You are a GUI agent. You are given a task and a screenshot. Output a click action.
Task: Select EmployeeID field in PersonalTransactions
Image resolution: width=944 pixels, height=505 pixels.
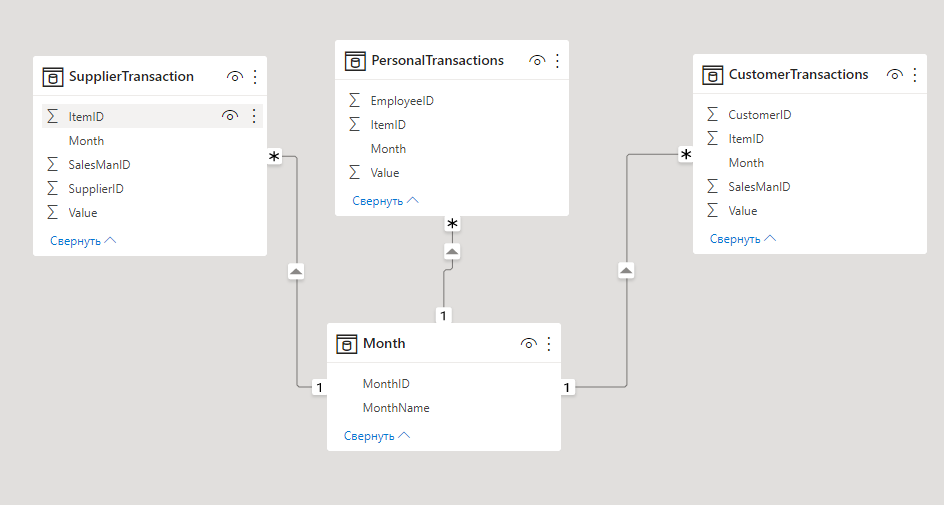[402, 101]
